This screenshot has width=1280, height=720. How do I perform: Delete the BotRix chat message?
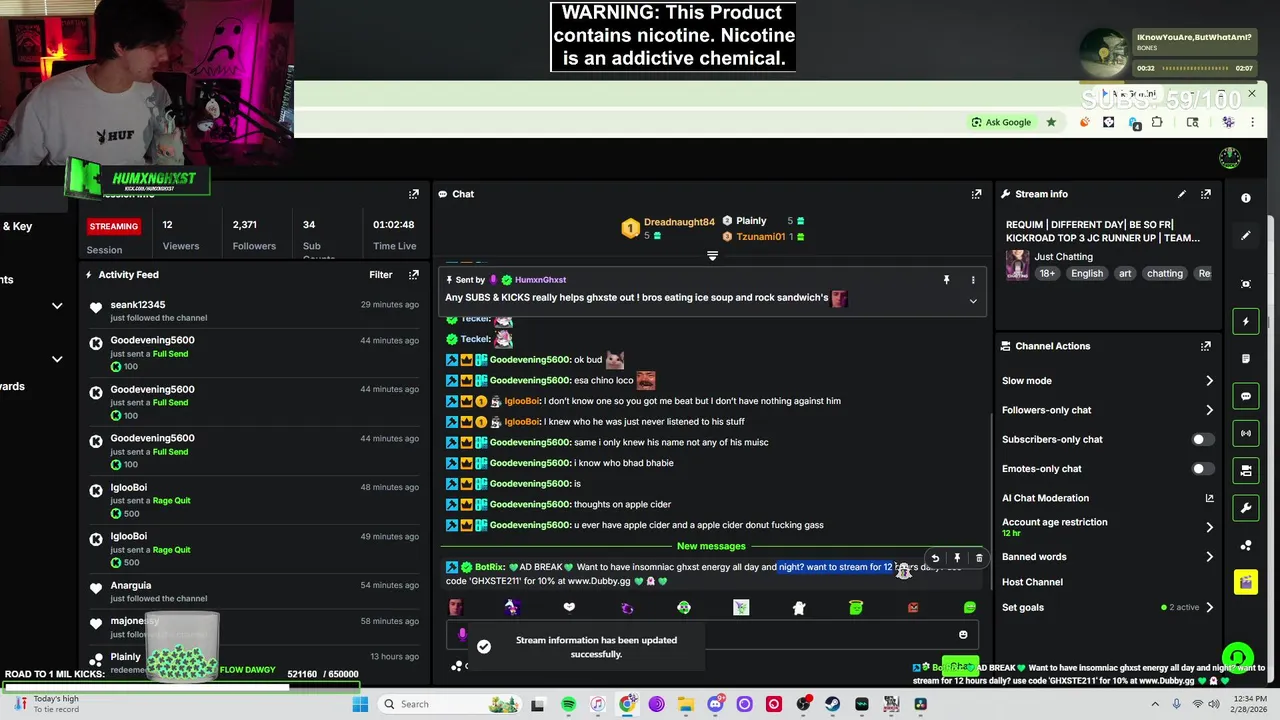coord(979,559)
